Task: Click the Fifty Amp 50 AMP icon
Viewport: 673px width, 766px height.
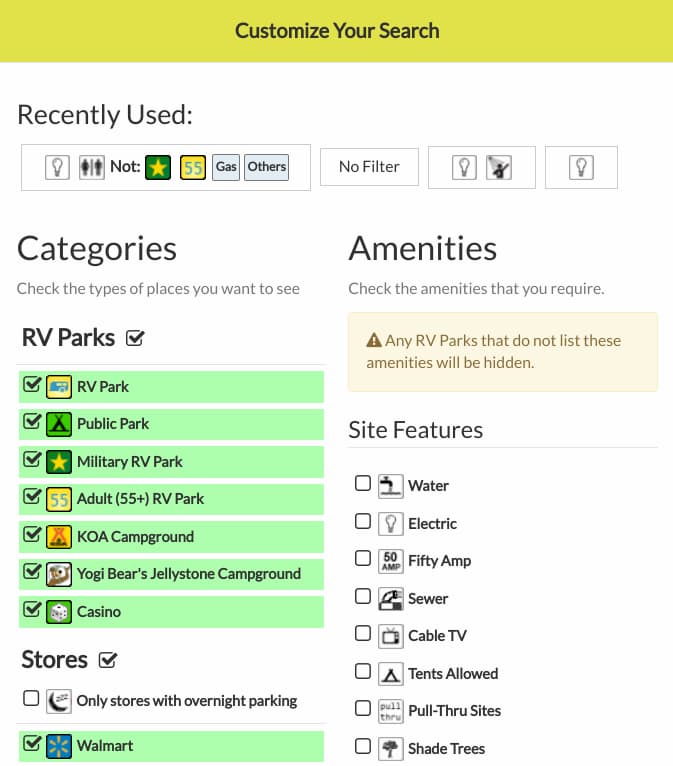Action: click(x=391, y=561)
